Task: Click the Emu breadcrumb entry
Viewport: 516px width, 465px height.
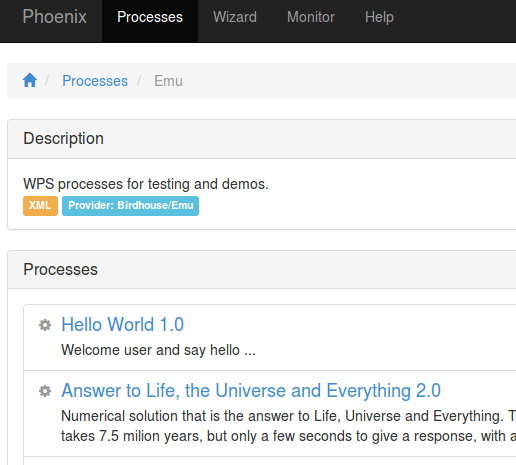Action: coord(168,81)
